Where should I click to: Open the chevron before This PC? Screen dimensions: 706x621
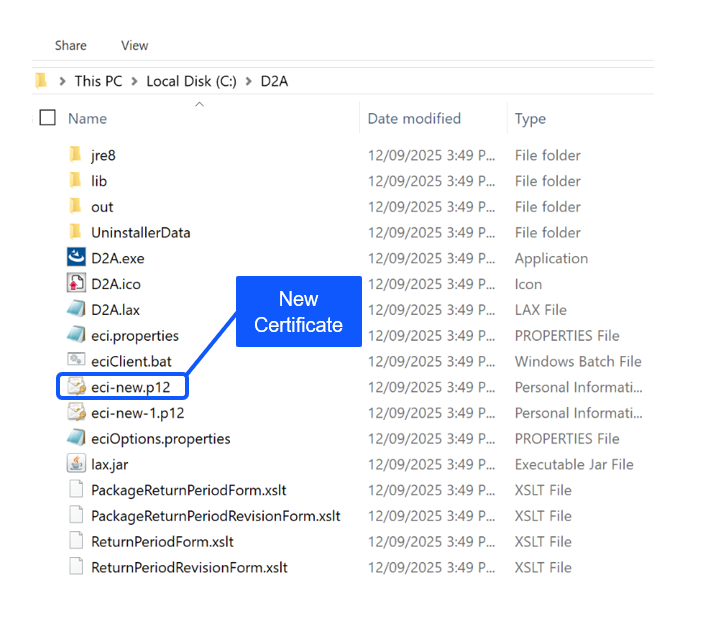[63, 81]
